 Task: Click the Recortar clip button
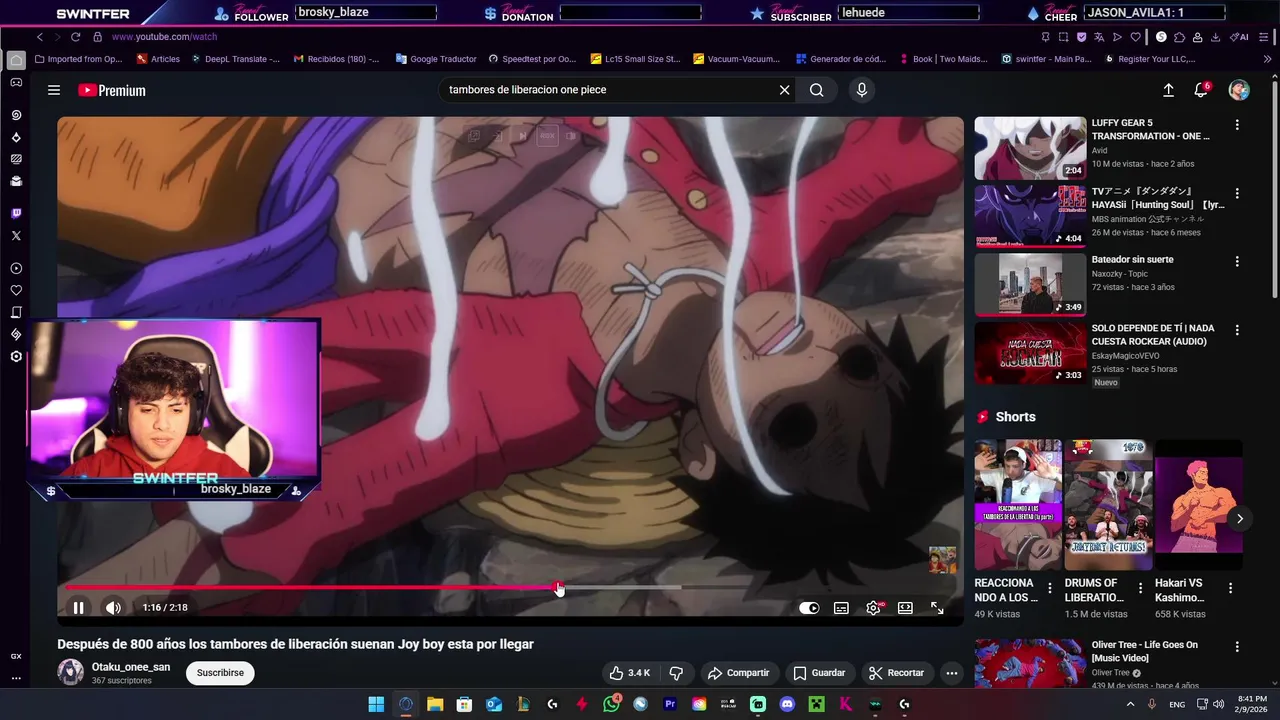[x=896, y=673]
